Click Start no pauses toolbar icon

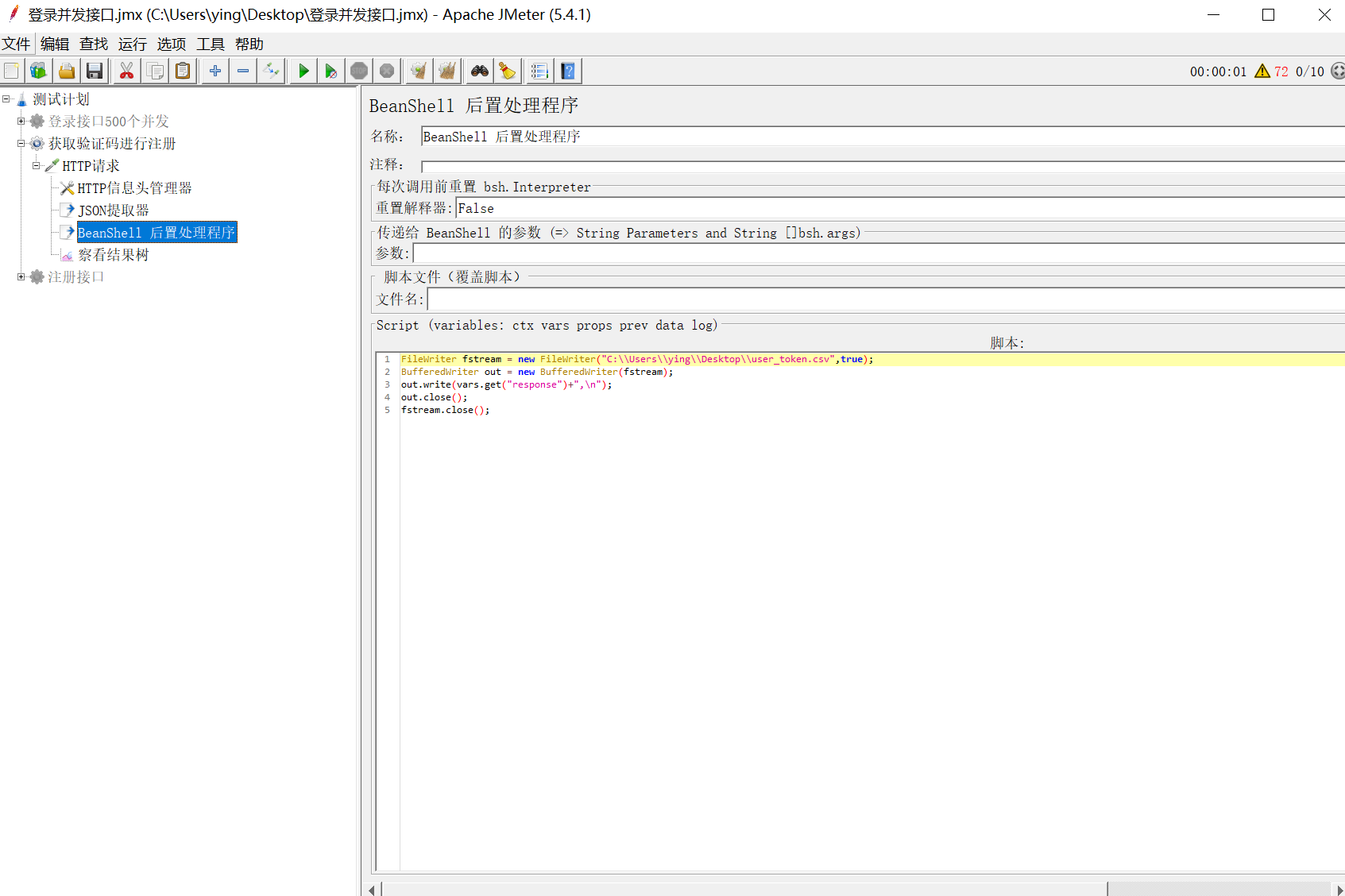(x=331, y=71)
